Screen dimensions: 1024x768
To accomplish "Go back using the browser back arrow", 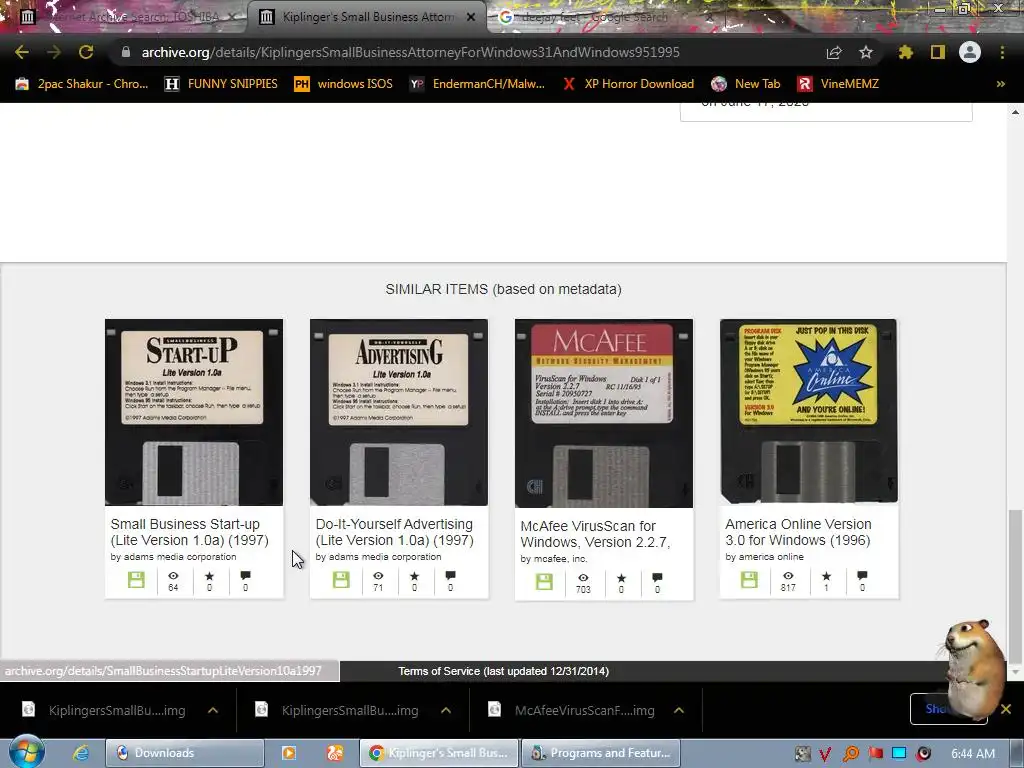I will pos(22,52).
